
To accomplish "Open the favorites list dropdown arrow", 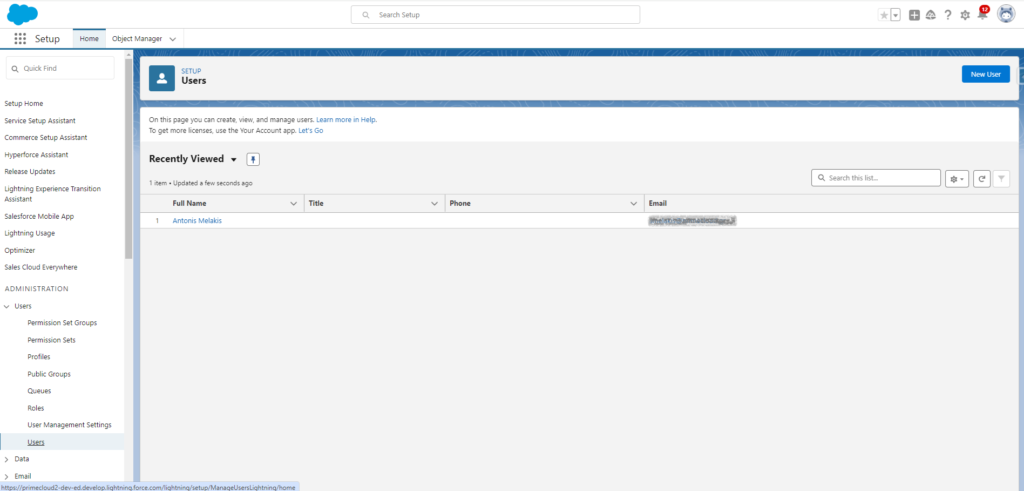I will (x=895, y=15).
